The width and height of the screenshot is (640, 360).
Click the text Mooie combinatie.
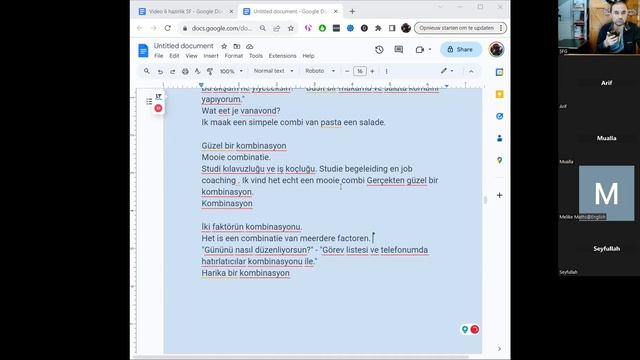(236, 157)
